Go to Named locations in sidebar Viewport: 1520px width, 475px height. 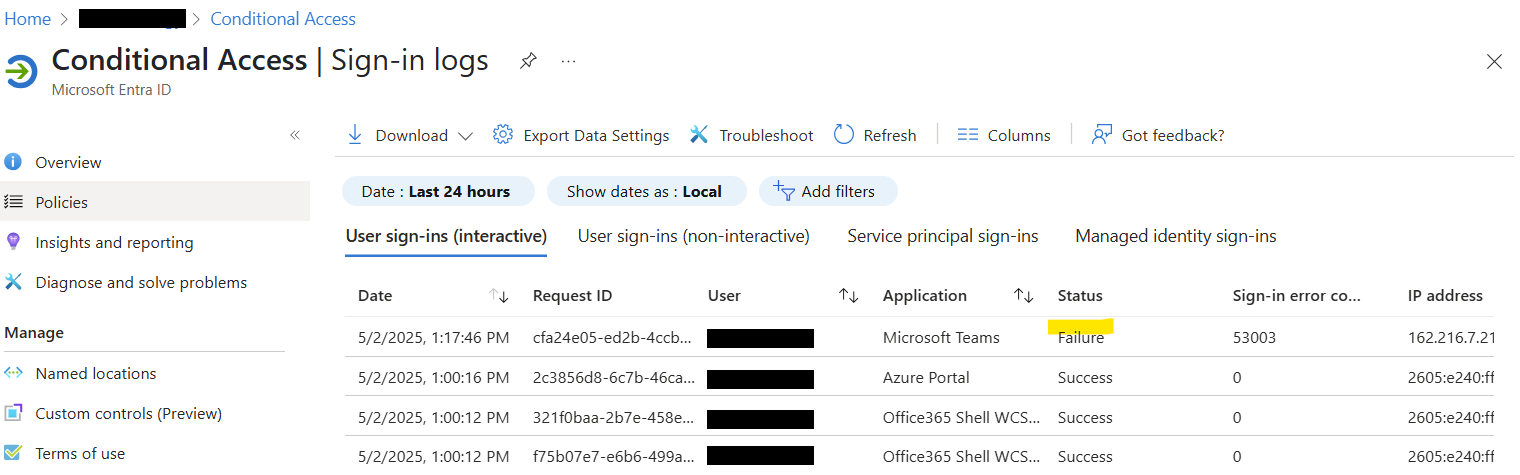click(96, 373)
